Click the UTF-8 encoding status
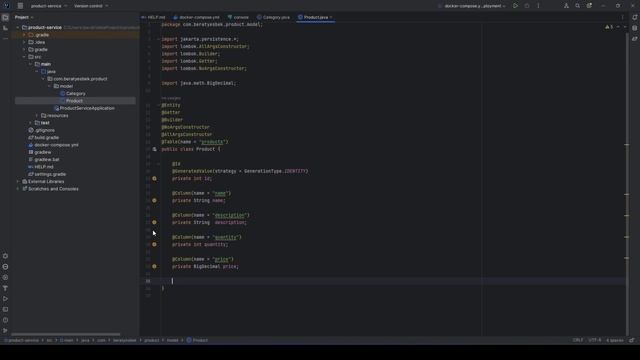Viewport: 640px width, 360px height. (595, 340)
